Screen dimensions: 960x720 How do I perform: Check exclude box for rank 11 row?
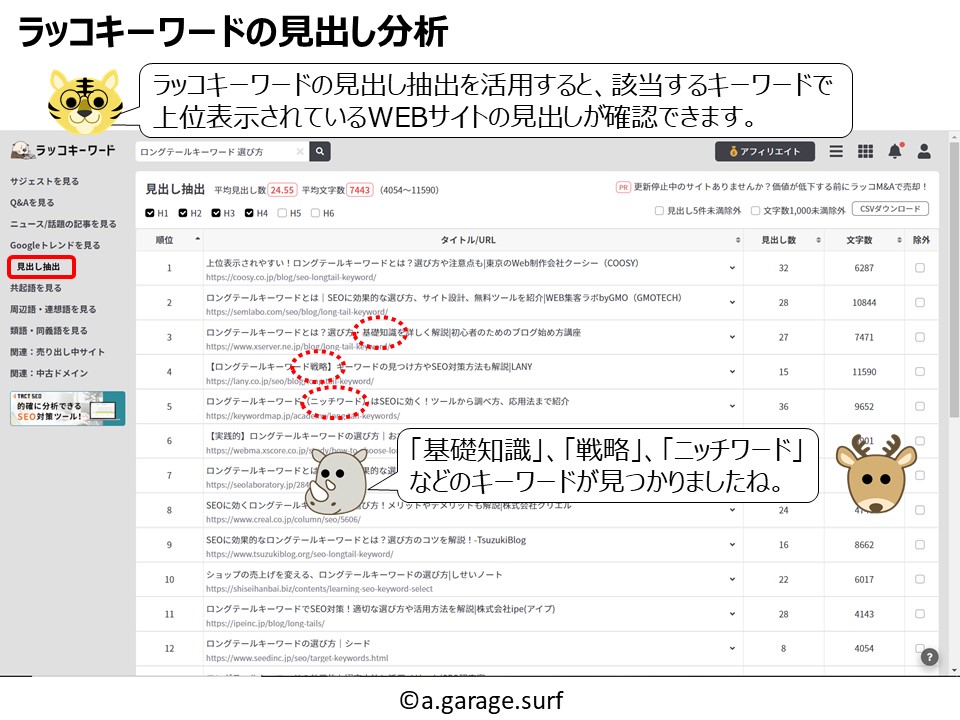(x=920, y=613)
